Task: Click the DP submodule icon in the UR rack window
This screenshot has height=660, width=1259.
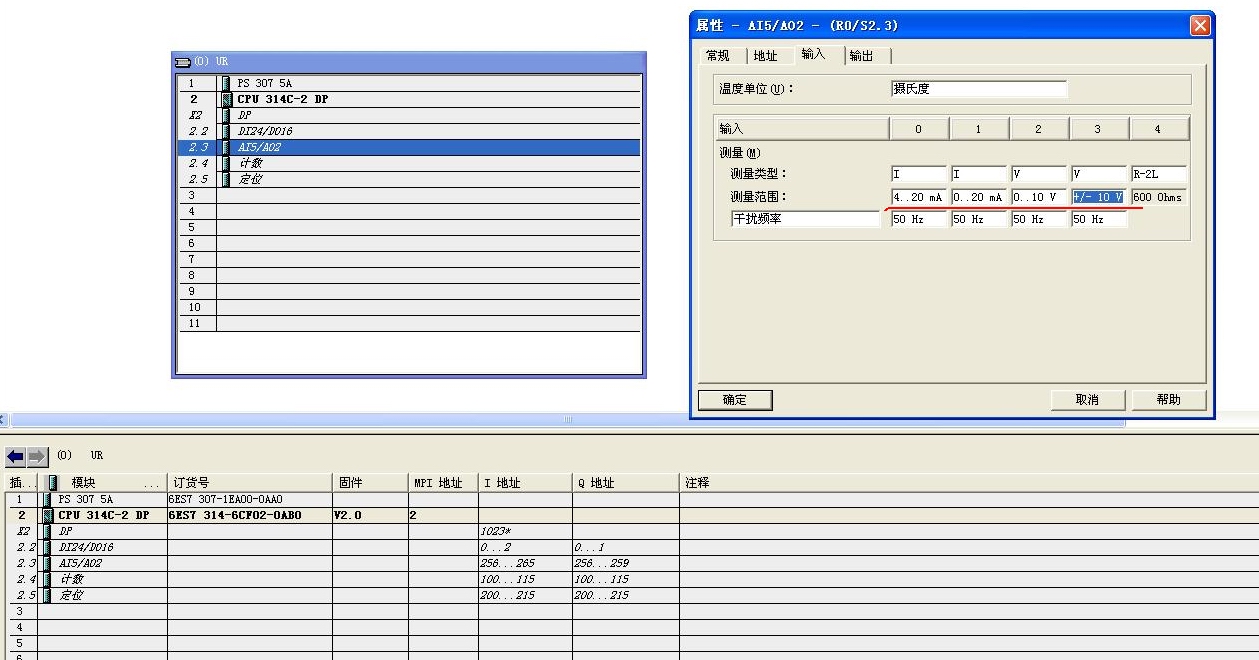Action: pyautogui.click(x=226, y=115)
